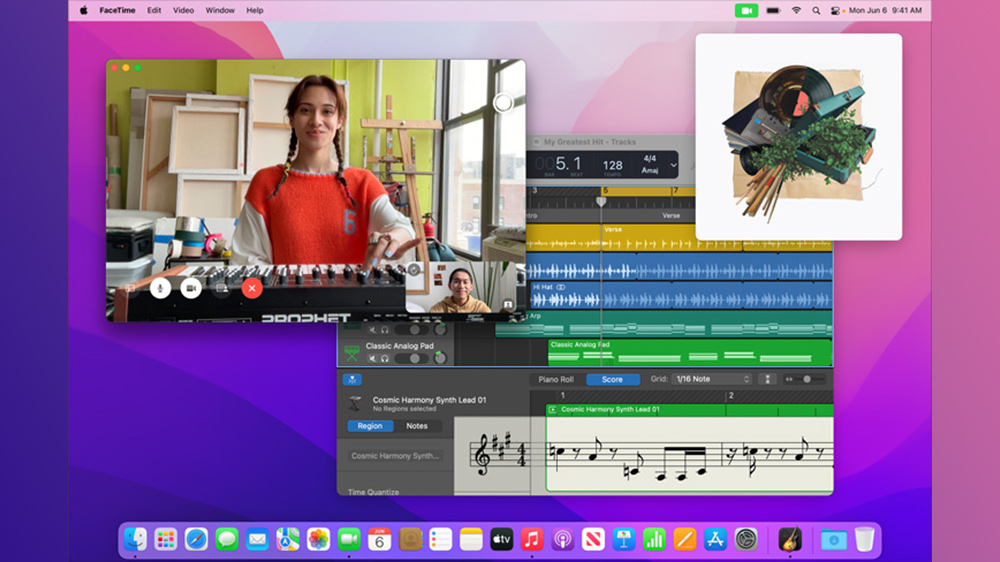The width and height of the screenshot is (1000, 562).
Task: Click the playhead marker in GarageBand ruler
Action: (601, 201)
